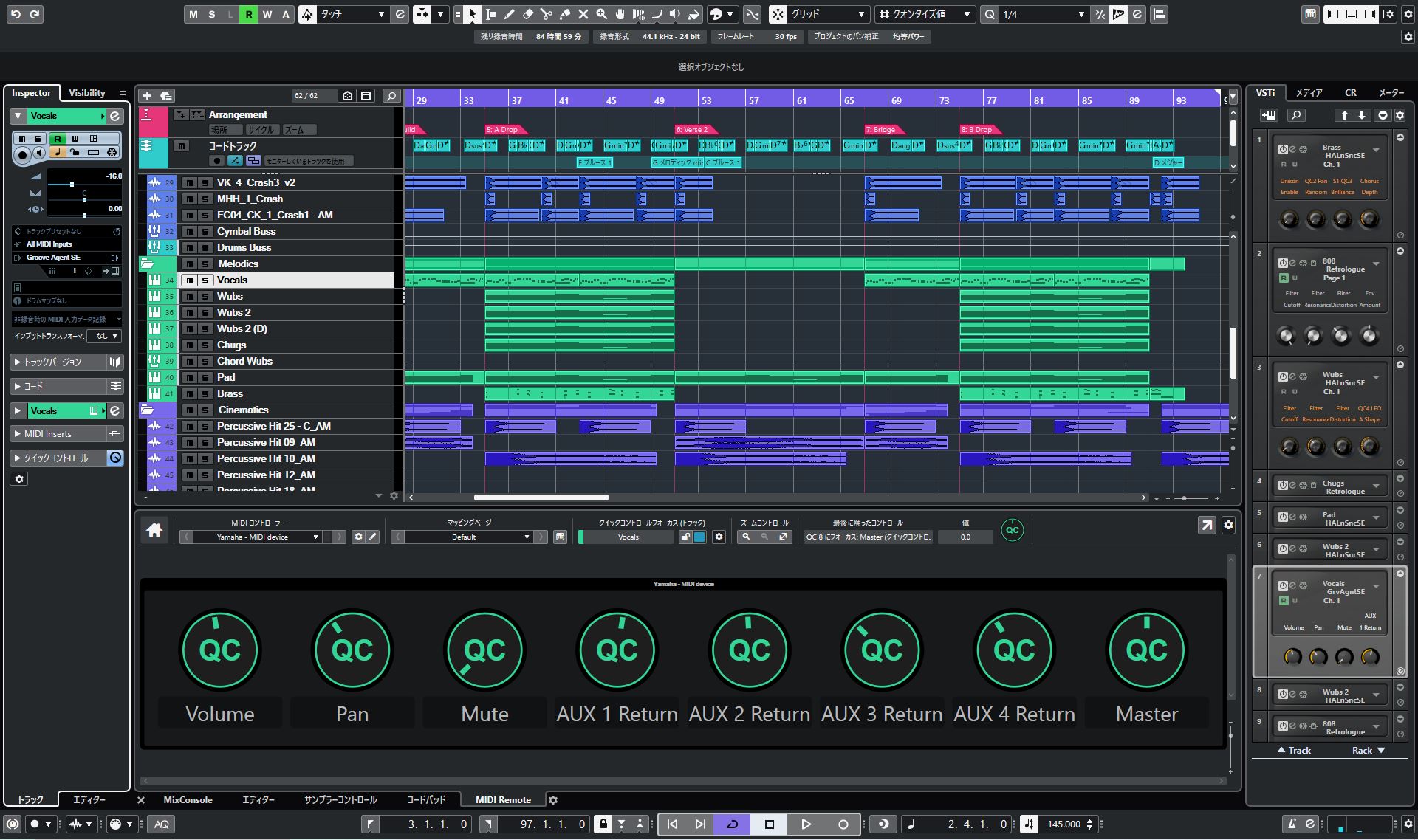Open the automation mode dropdown showing タッチ

tap(353, 14)
